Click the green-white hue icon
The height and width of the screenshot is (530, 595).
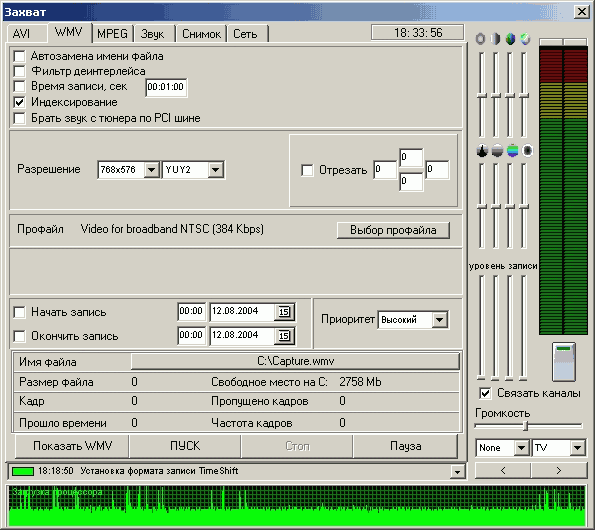pos(525,39)
